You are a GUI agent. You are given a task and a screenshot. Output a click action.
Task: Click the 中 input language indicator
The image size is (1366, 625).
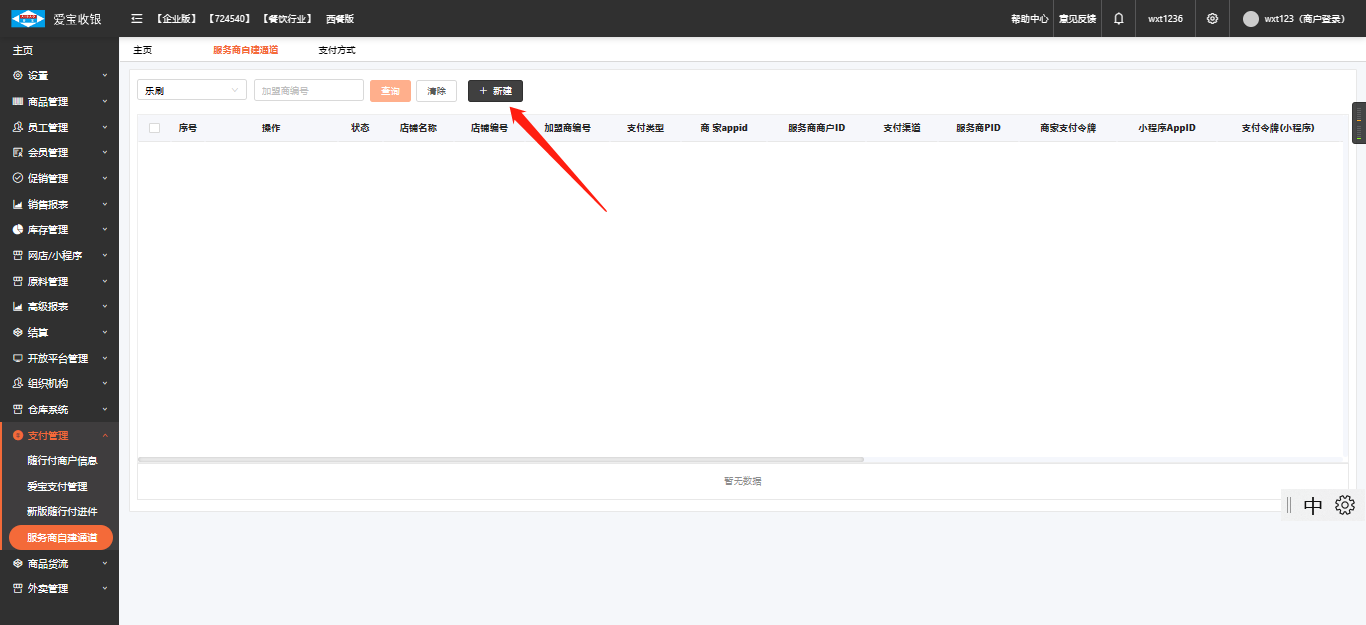(1313, 505)
